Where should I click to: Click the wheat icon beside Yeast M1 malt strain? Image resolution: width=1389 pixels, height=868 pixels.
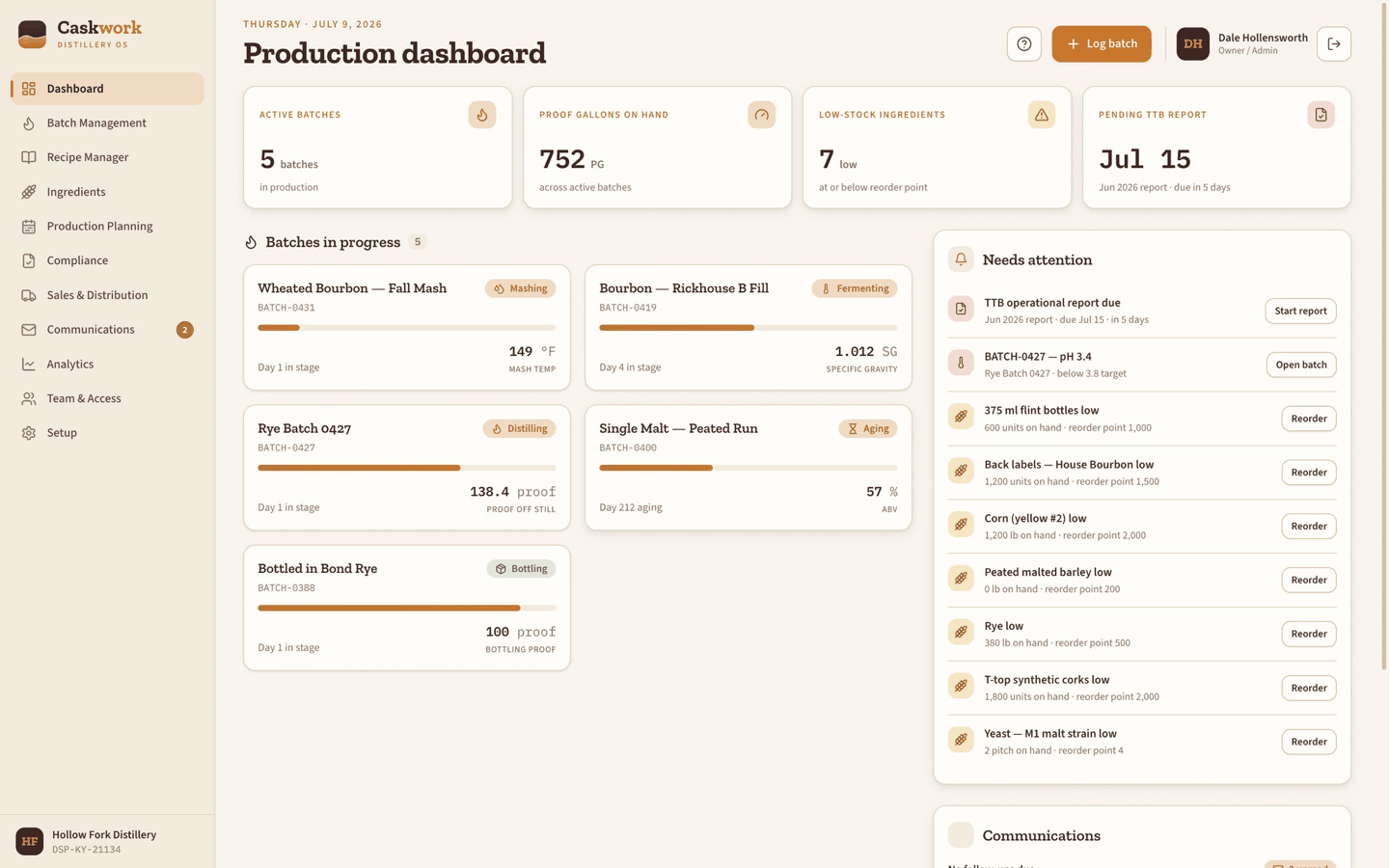(961, 740)
